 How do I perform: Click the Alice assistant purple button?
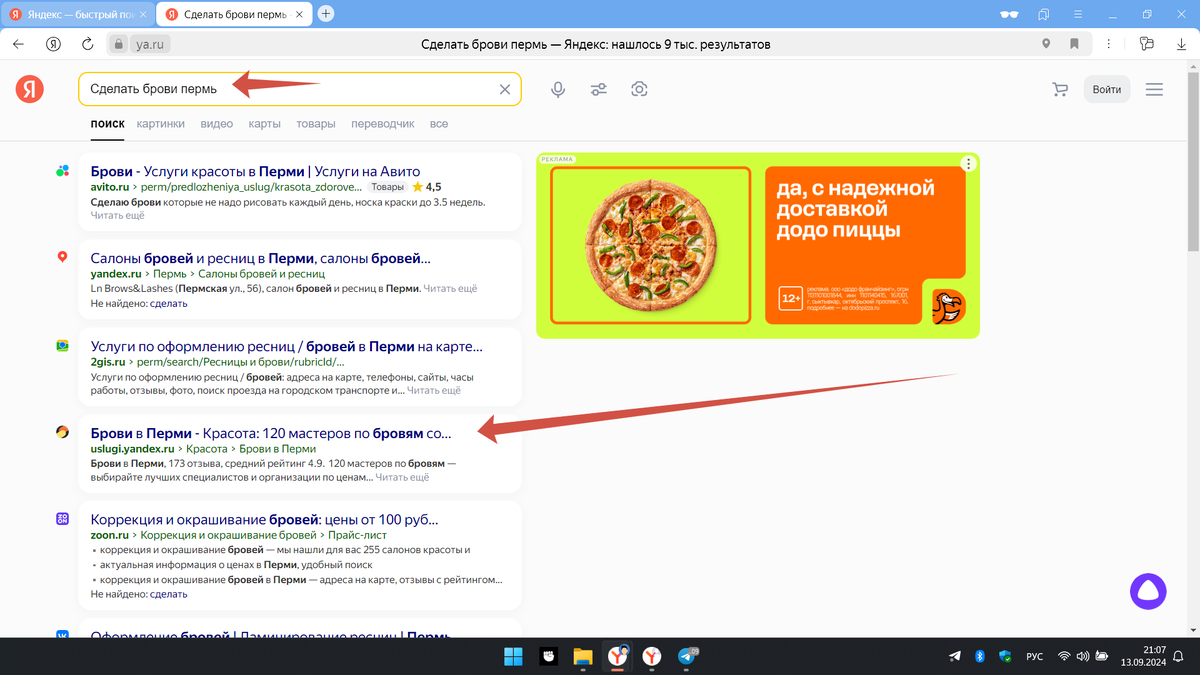1148,590
